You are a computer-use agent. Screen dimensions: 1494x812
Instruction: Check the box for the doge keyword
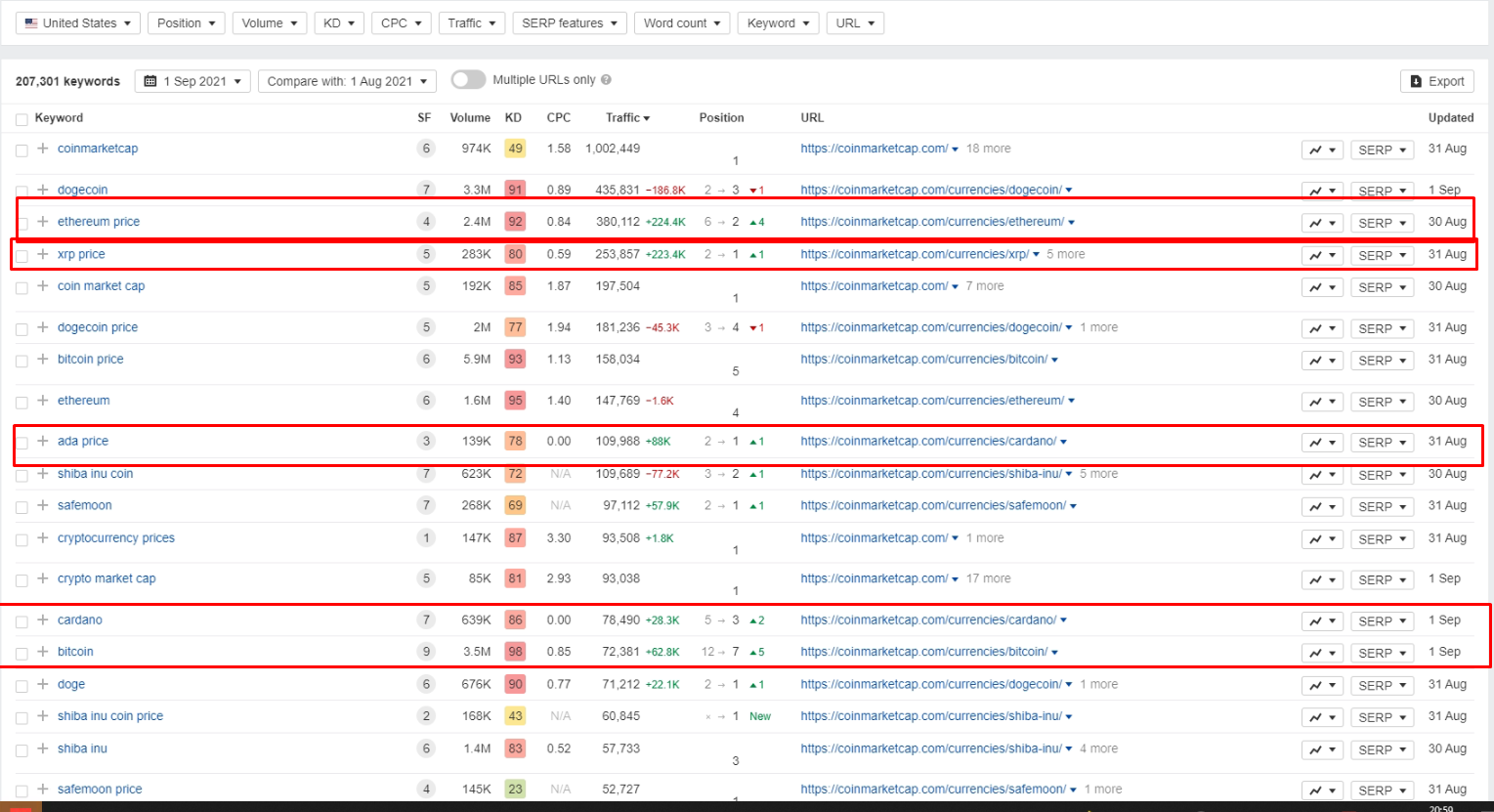[x=21, y=686]
